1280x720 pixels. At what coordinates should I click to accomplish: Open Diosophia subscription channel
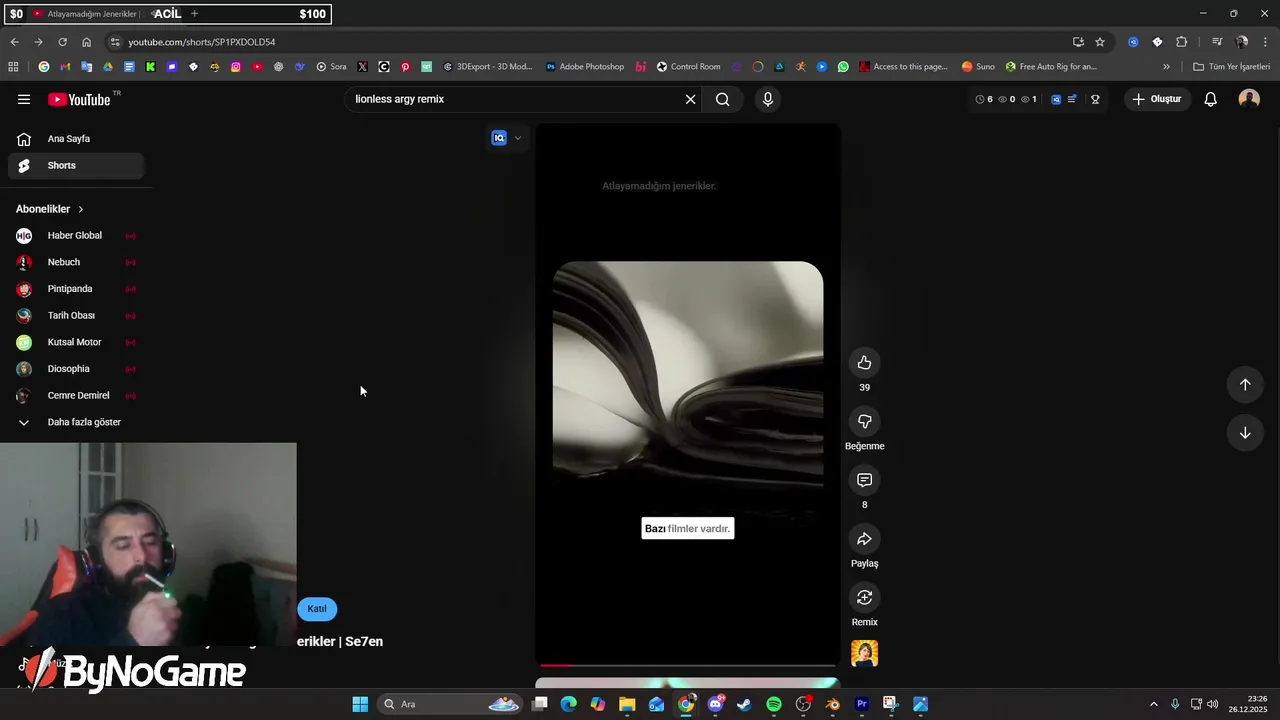(x=76, y=369)
